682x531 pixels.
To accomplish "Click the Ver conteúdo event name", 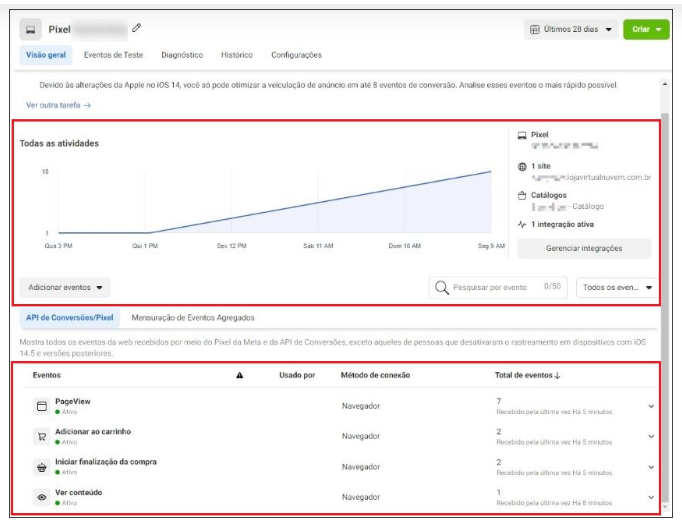I will pyautogui.click(x=78, y=493).
